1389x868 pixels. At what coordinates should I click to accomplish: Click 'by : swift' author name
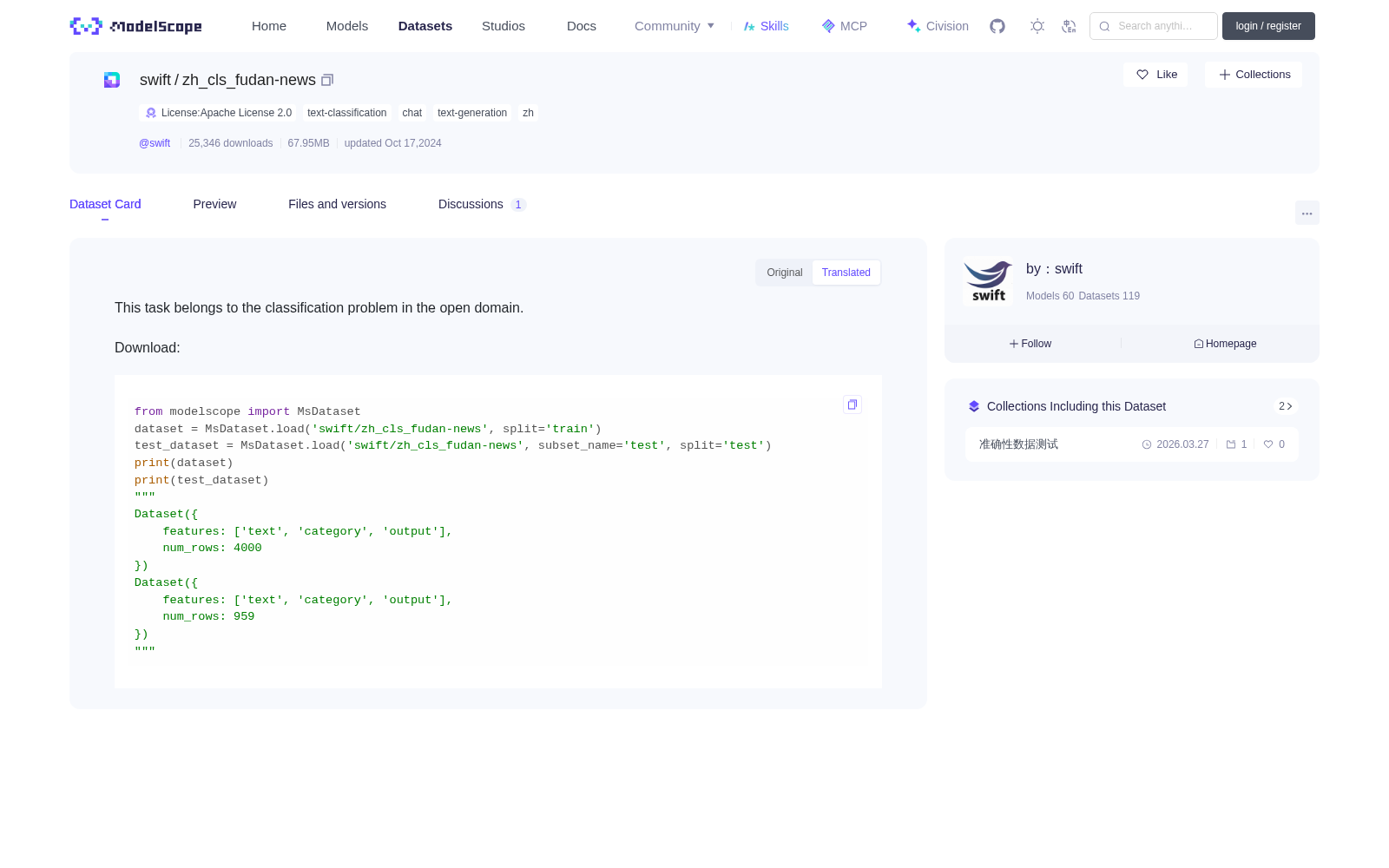(1054, 269)
